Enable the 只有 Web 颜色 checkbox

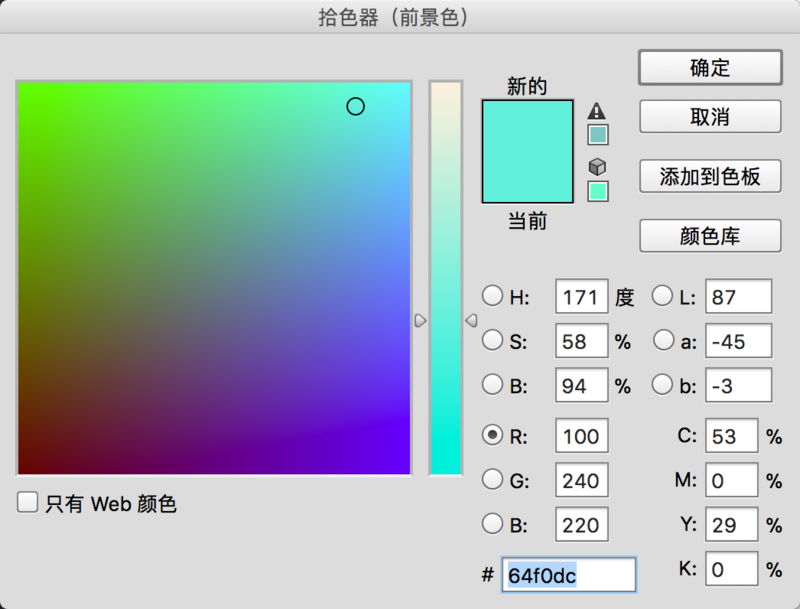coord(27,502)
